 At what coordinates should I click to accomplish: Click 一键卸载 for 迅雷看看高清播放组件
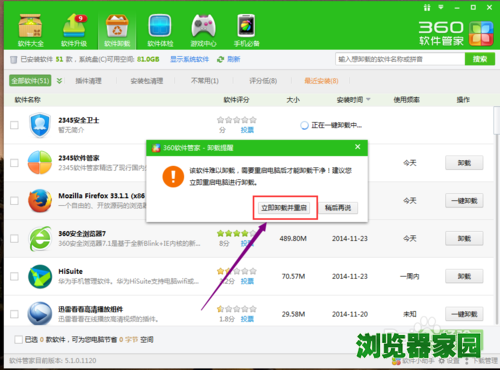[x=464, y=314]
